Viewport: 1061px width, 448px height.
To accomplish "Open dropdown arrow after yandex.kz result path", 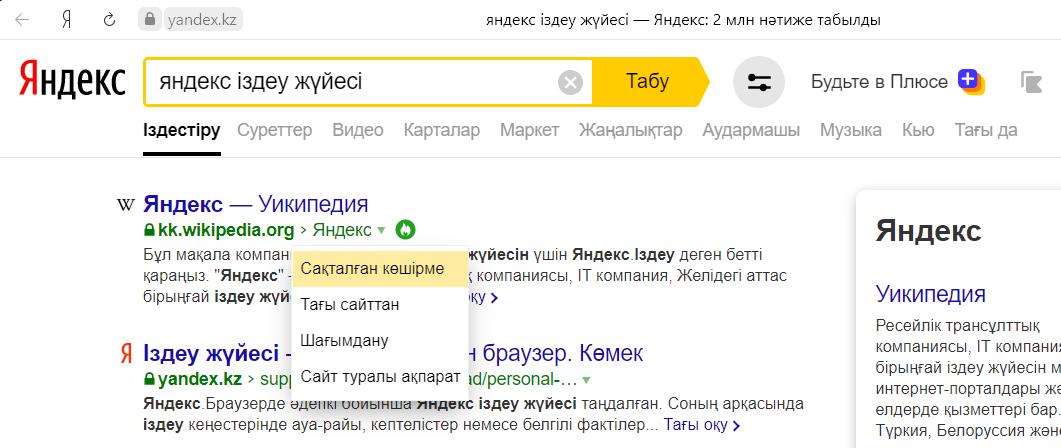I will click(586, 380).
